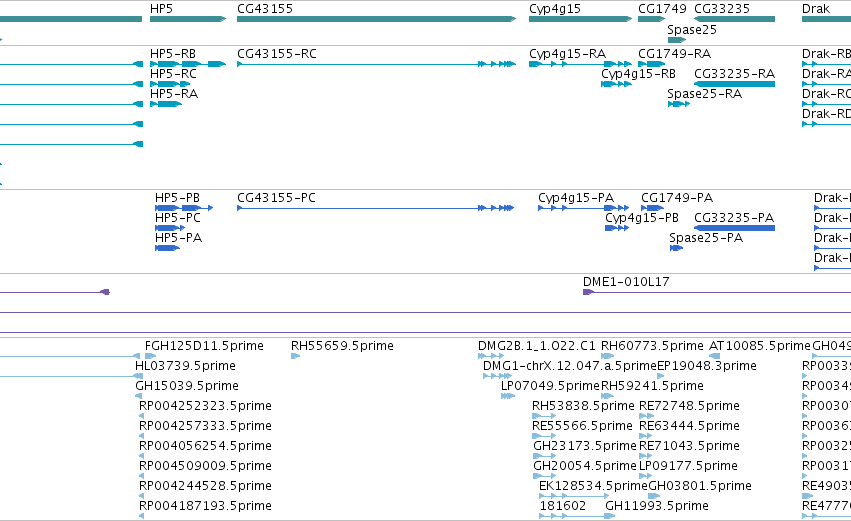Click the Spase25-PA protein label
Viewport: 851px width, 521px height.
pos(706,238)
